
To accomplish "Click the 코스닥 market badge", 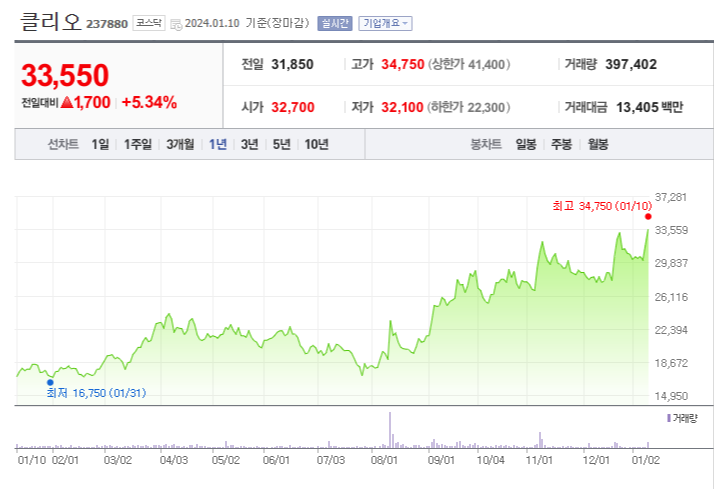I will 148,23.
